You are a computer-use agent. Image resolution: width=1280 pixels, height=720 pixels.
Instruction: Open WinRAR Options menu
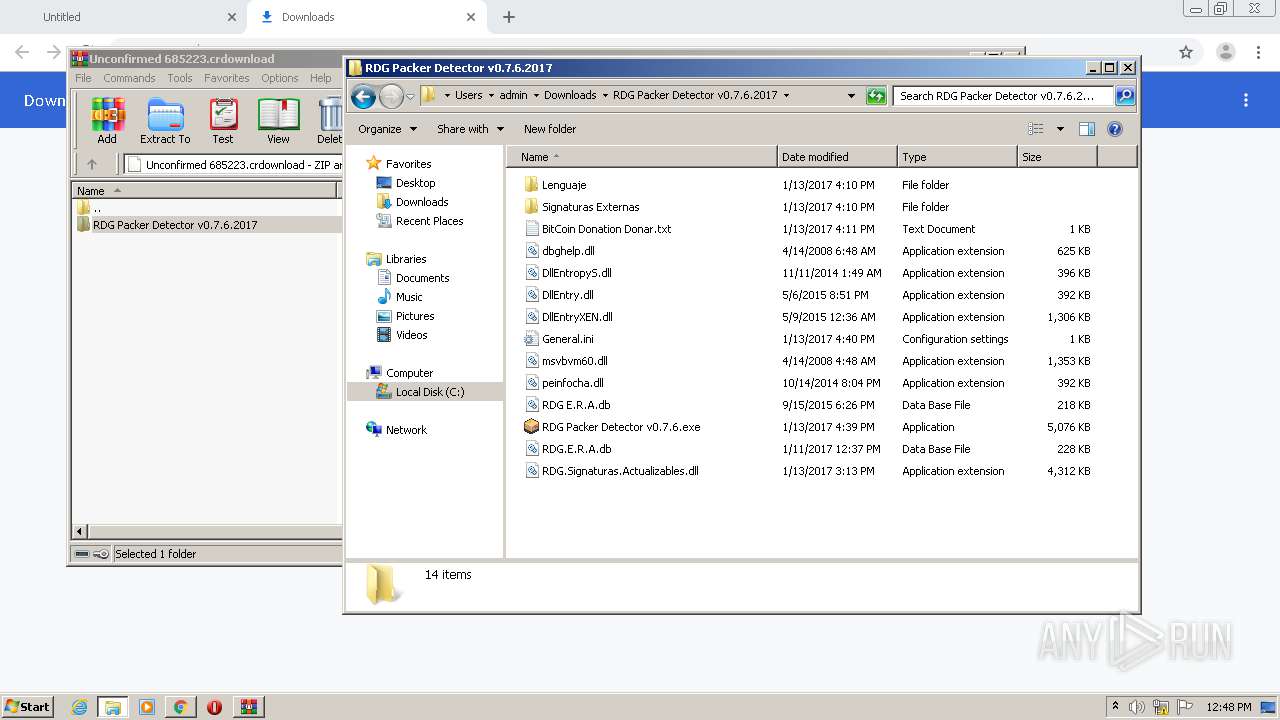point(280,78)
